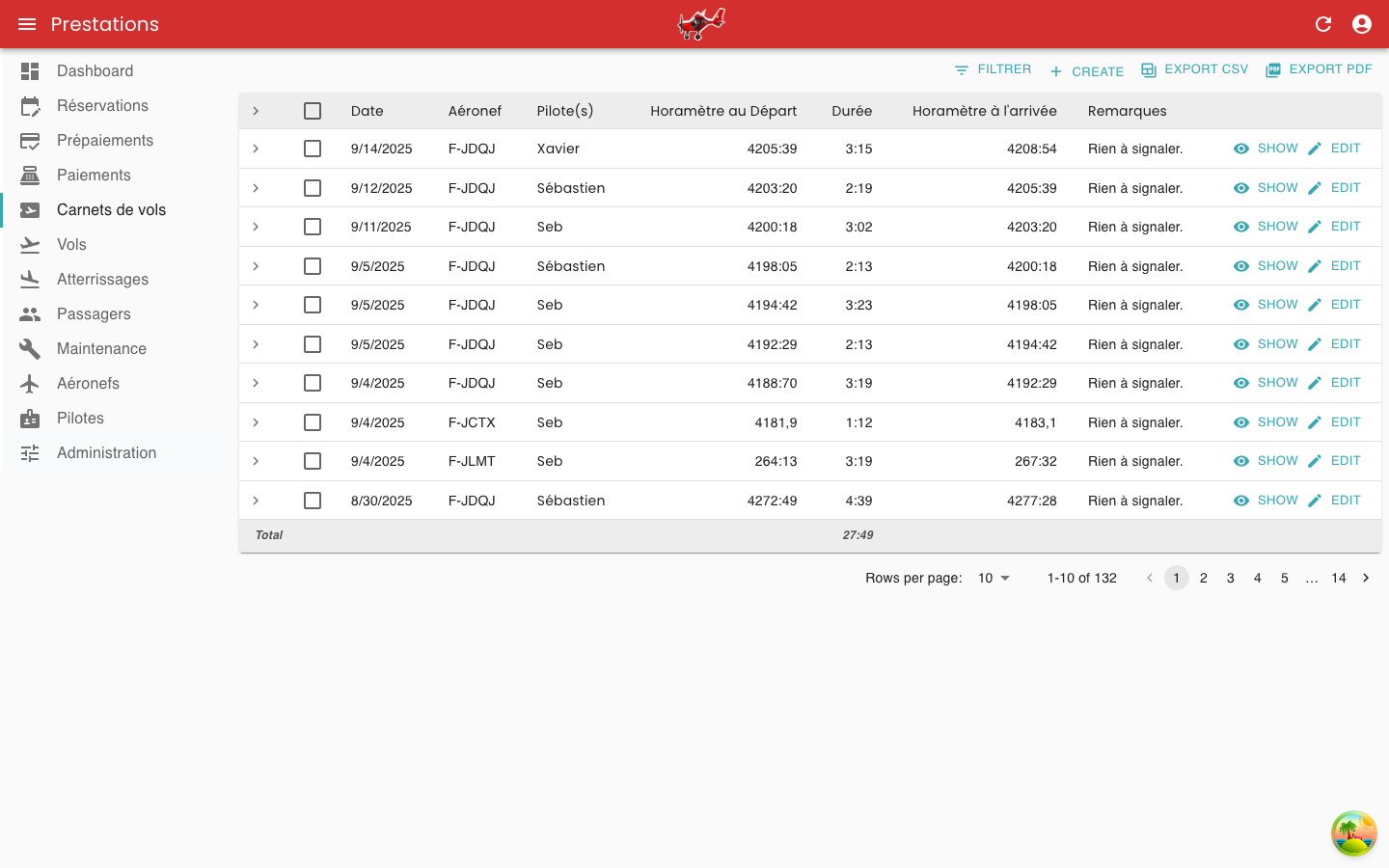Click the refresh icon in header
The height and width of the screenshot is (868, 1389).
pos(1323,24)
